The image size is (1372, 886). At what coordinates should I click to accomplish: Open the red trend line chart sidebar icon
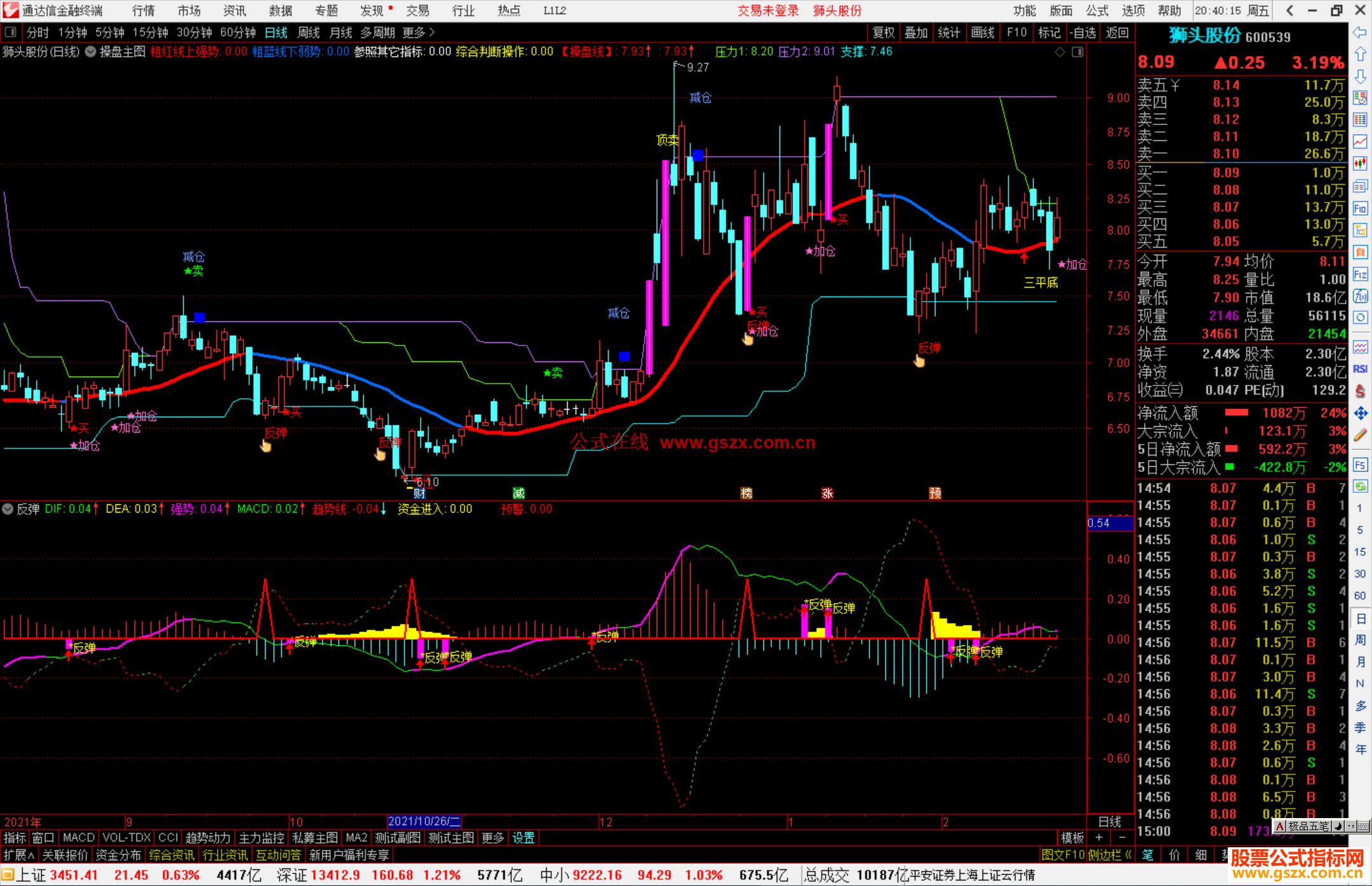point(1360,142)
